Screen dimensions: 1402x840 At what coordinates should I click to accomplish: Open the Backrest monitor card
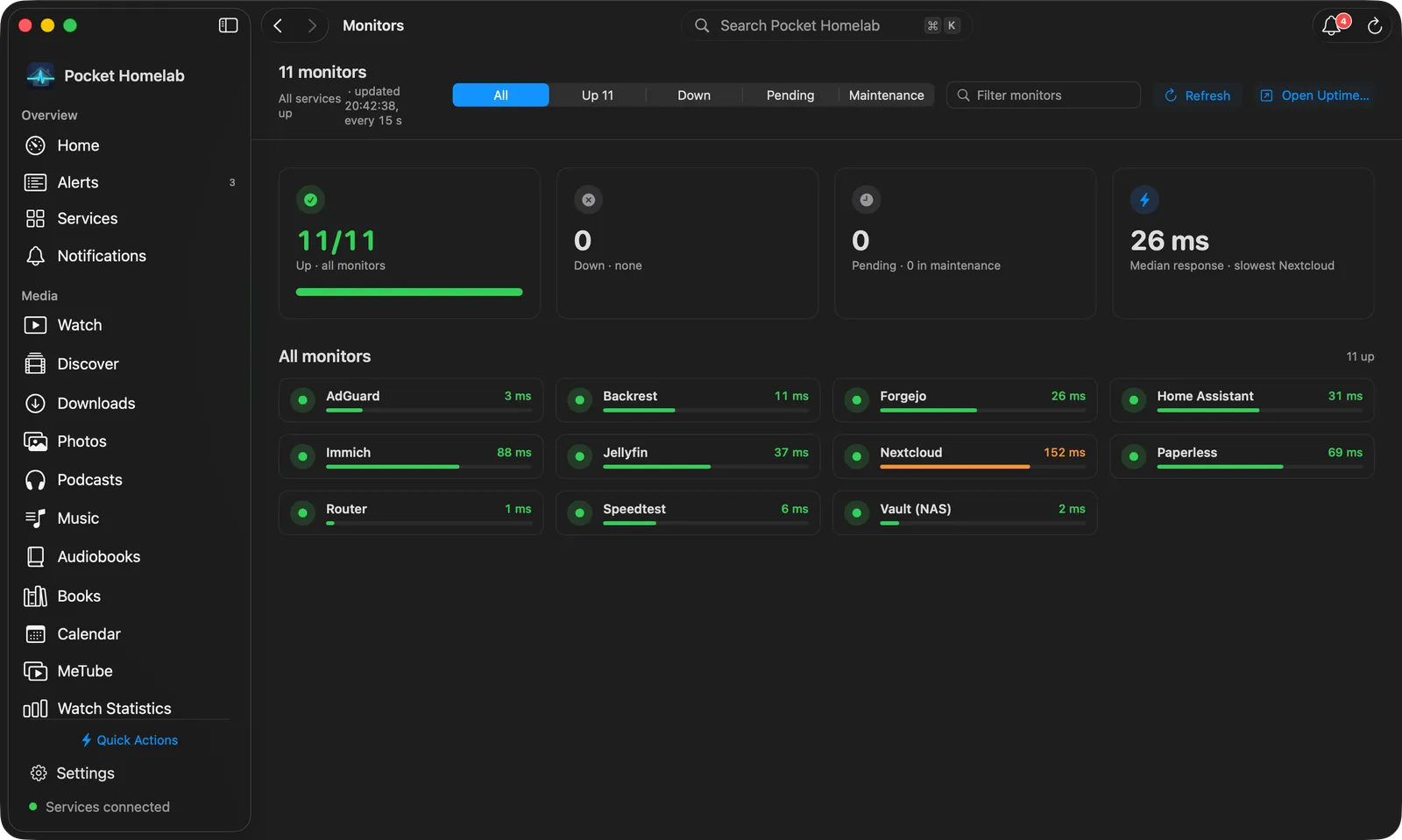tap(688, 400)
